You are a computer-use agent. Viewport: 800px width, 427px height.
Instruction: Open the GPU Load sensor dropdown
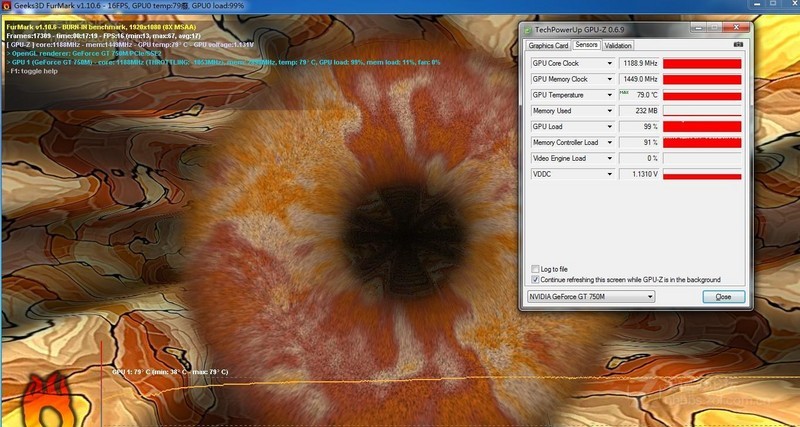coord(609,127)
